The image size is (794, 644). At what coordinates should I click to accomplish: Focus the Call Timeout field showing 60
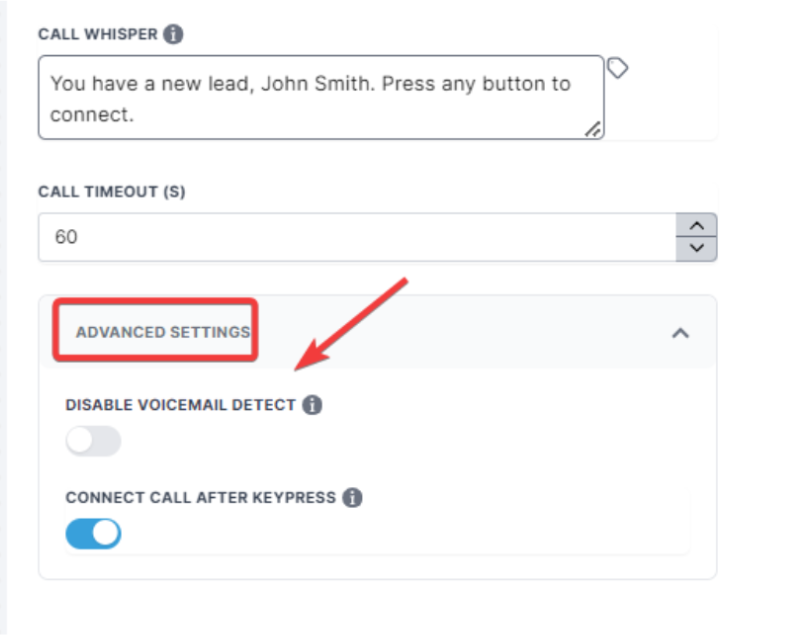point(350,237)
